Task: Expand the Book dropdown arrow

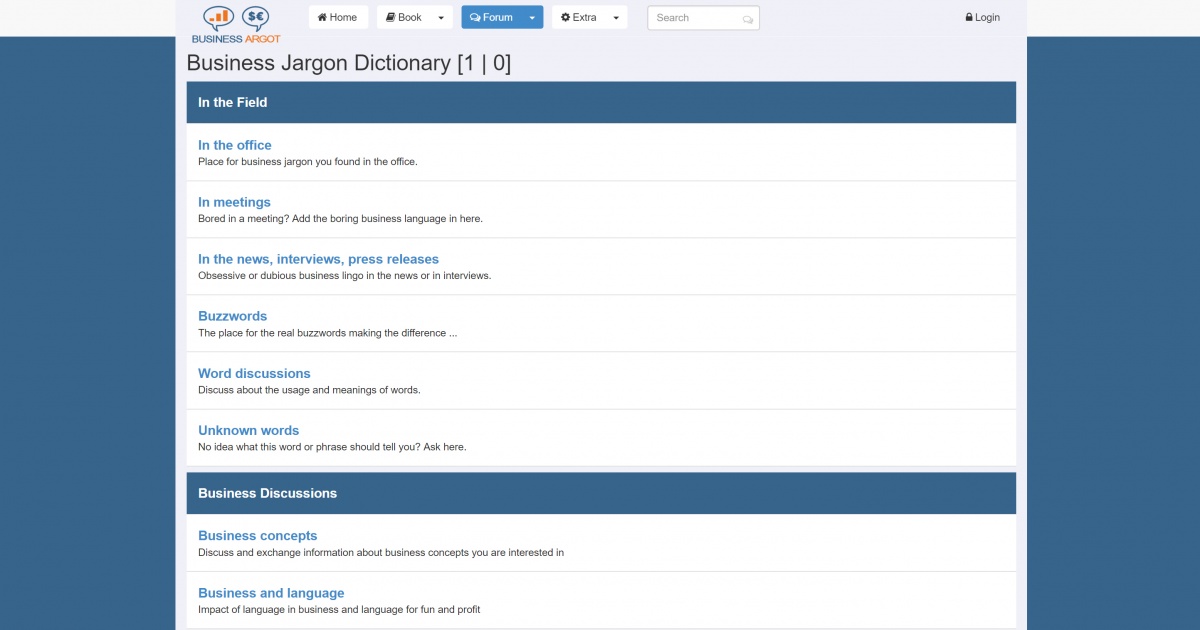Action: (441, 18)
